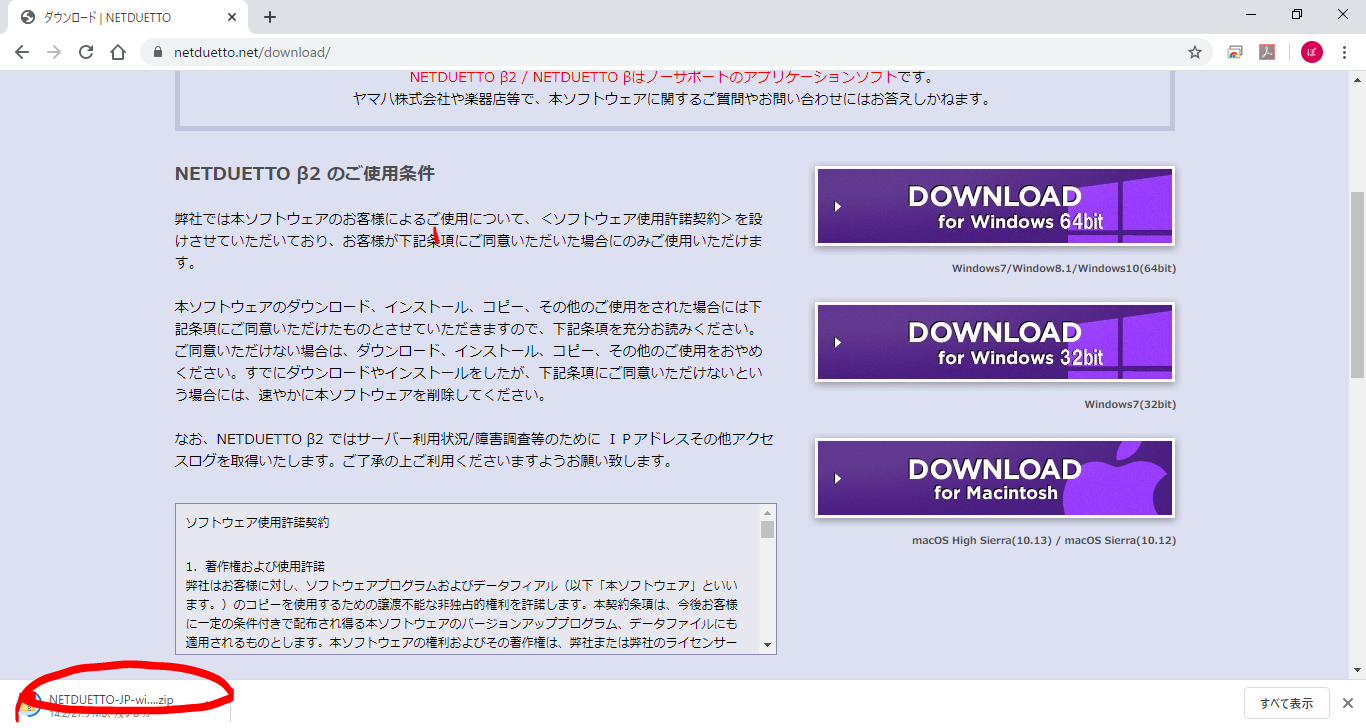
Task: Restore down the Chrome window
Action: [x=1297, y=14]
